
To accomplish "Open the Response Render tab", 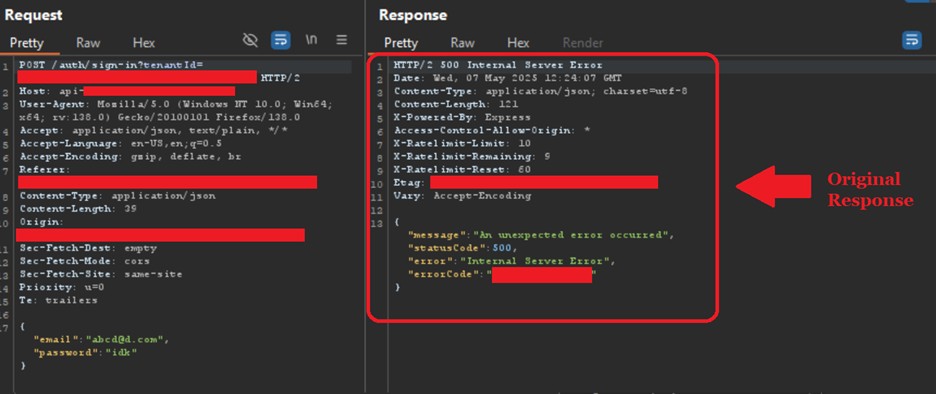I will click(x=583, y=43).
